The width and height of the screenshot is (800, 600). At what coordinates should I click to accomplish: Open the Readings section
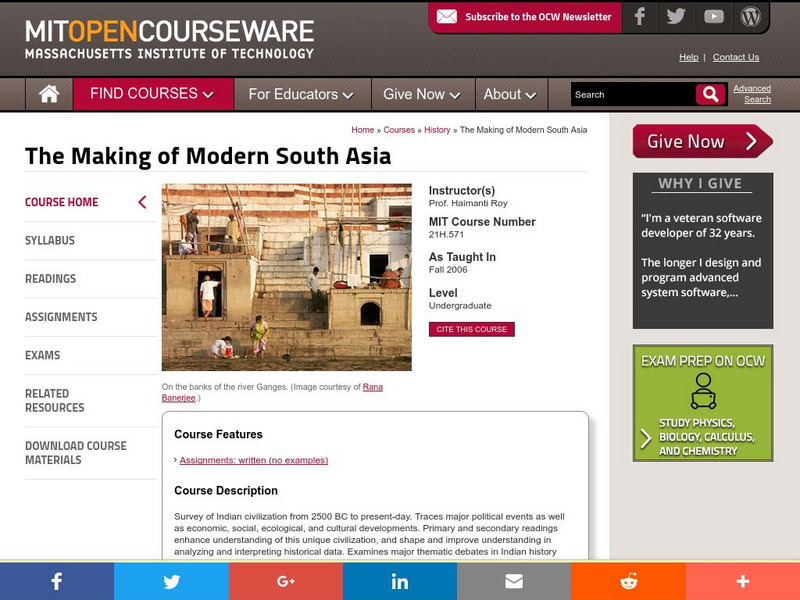coord(51,279)
